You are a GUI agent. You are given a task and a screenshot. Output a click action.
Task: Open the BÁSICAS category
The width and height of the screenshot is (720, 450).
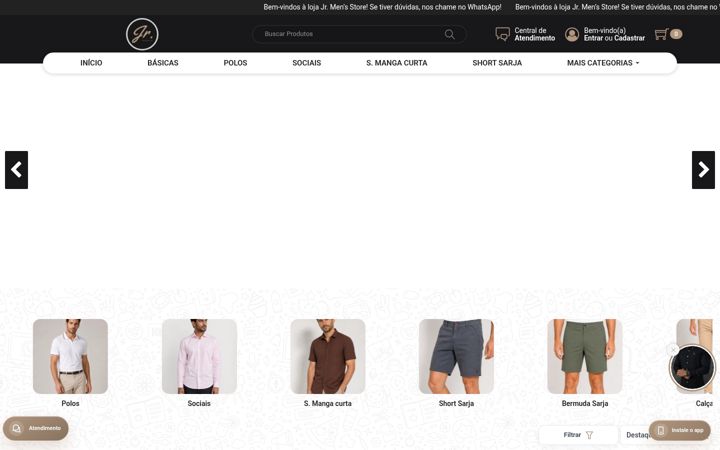163,63
